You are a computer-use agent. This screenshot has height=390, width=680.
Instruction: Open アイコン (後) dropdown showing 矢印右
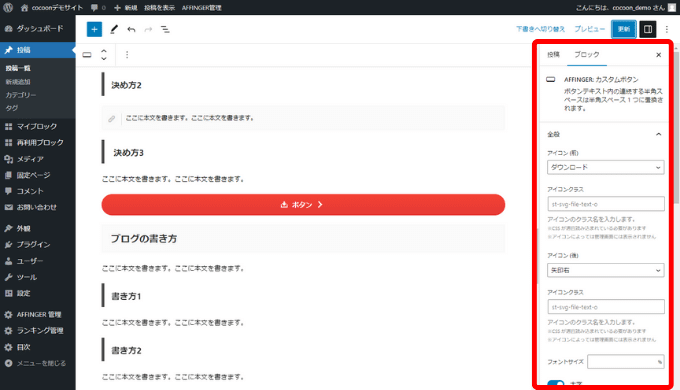605,270
